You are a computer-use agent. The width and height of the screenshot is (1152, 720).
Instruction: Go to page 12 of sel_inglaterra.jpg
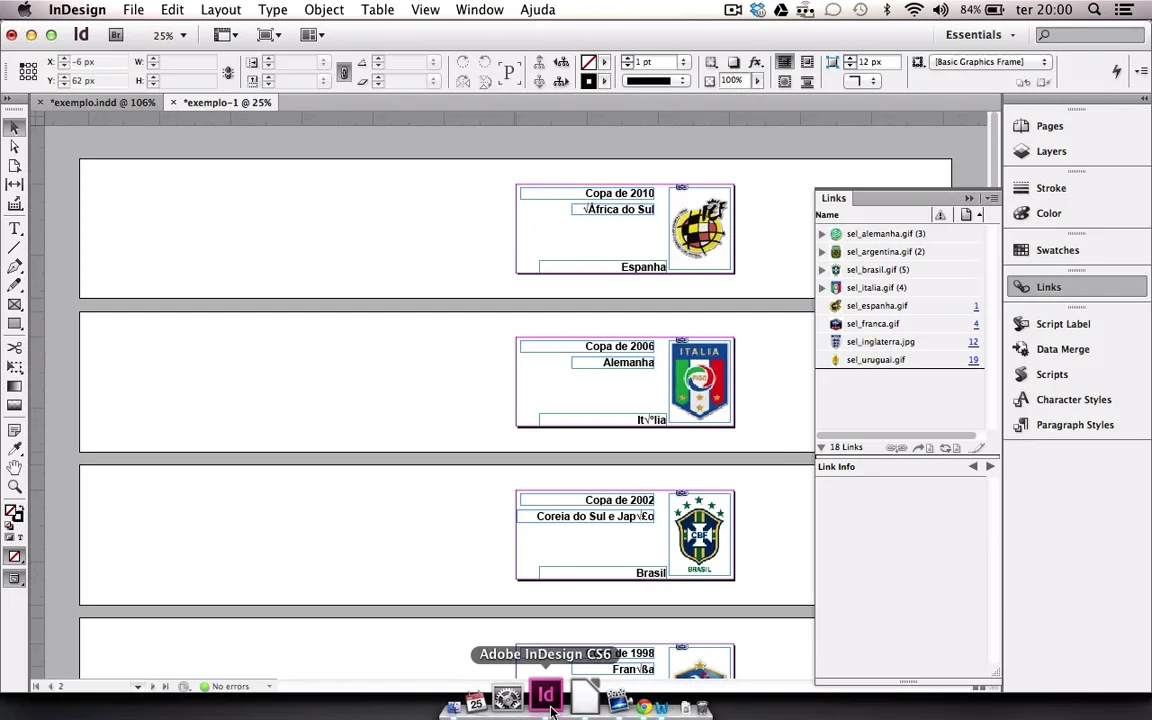click(x=973, y=342)
